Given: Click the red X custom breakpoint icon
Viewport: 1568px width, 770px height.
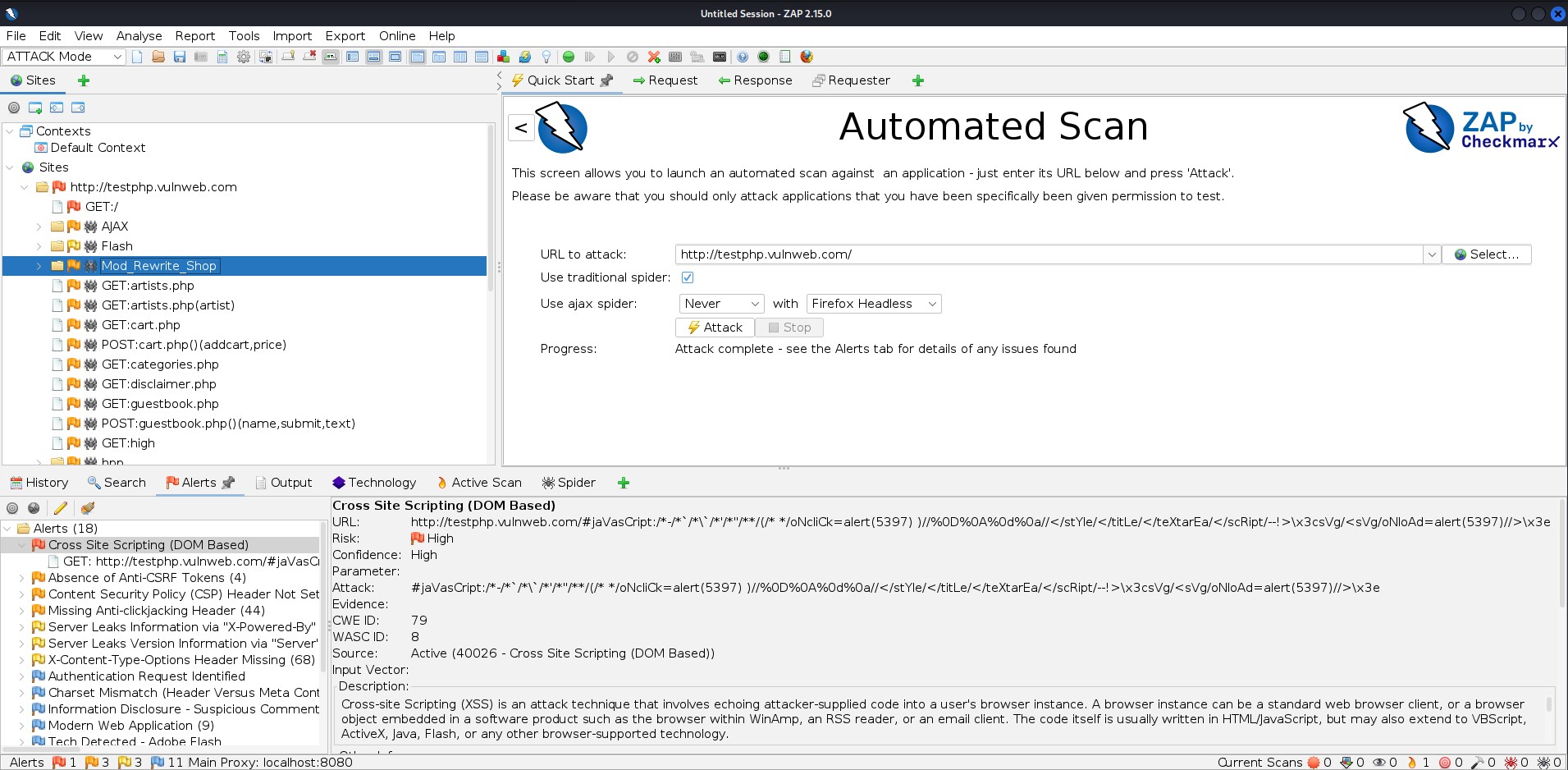Looking at the screenshot, I should pyautogui.click(x=654, y=57).
